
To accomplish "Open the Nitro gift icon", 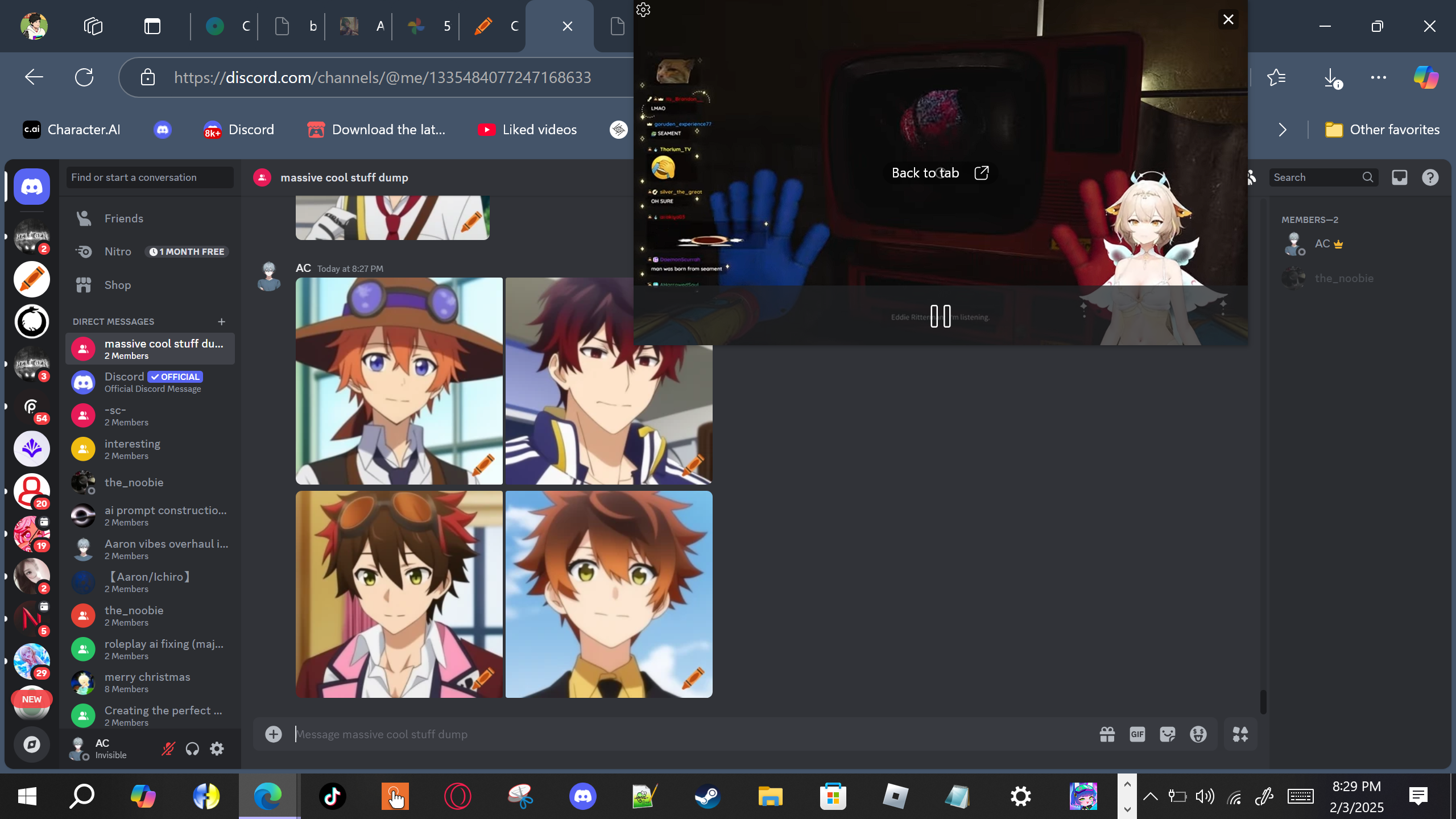I will click(x=1107, y=734).
